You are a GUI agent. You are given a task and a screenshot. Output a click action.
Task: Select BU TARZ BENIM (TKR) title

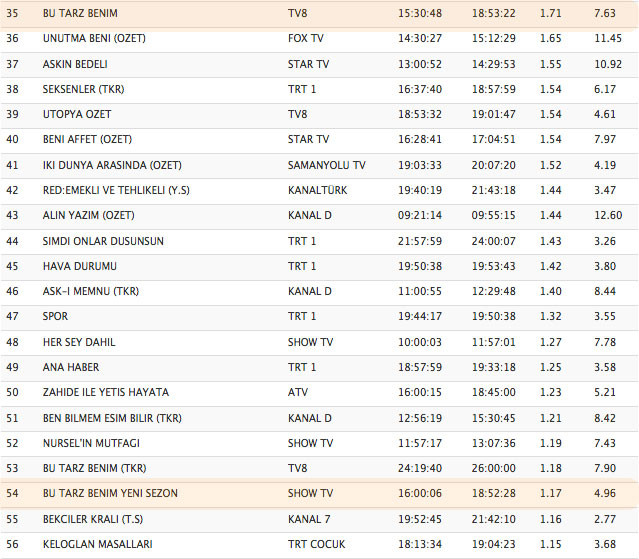(x=95, y=469)
